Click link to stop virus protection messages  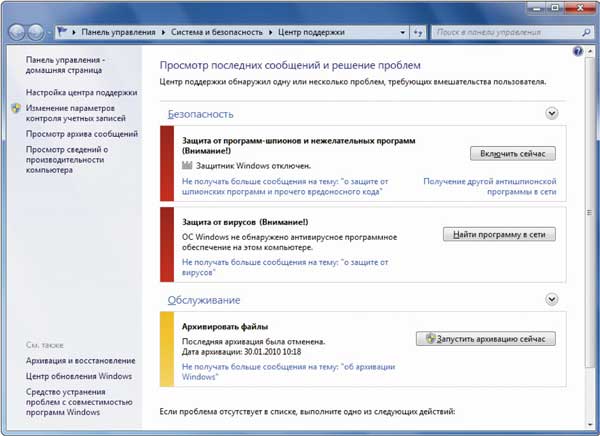pos(285,267)
